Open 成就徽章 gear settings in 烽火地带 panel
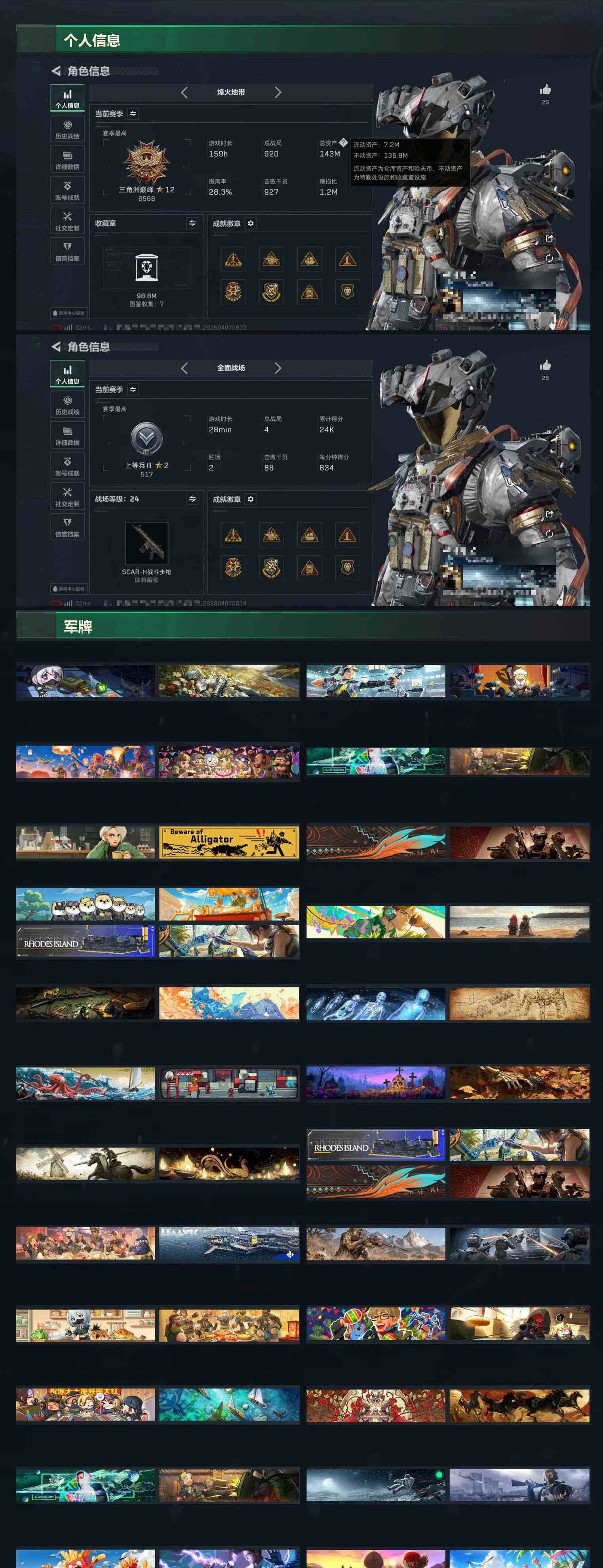 click(250, 224)
